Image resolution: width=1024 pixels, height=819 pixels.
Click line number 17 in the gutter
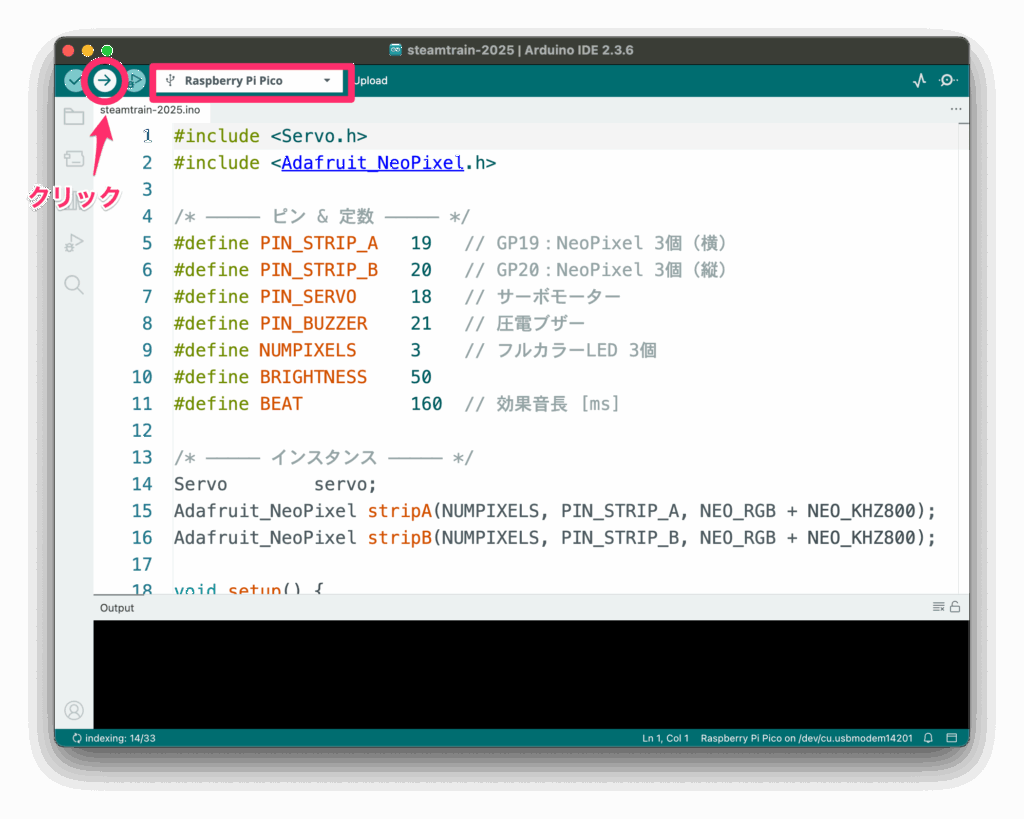click(x=142, y=564)
